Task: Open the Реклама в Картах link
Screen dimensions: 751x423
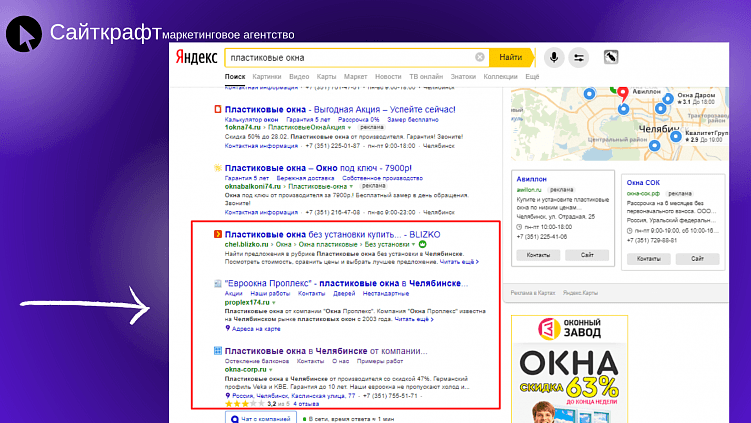Action: point(533,293)
